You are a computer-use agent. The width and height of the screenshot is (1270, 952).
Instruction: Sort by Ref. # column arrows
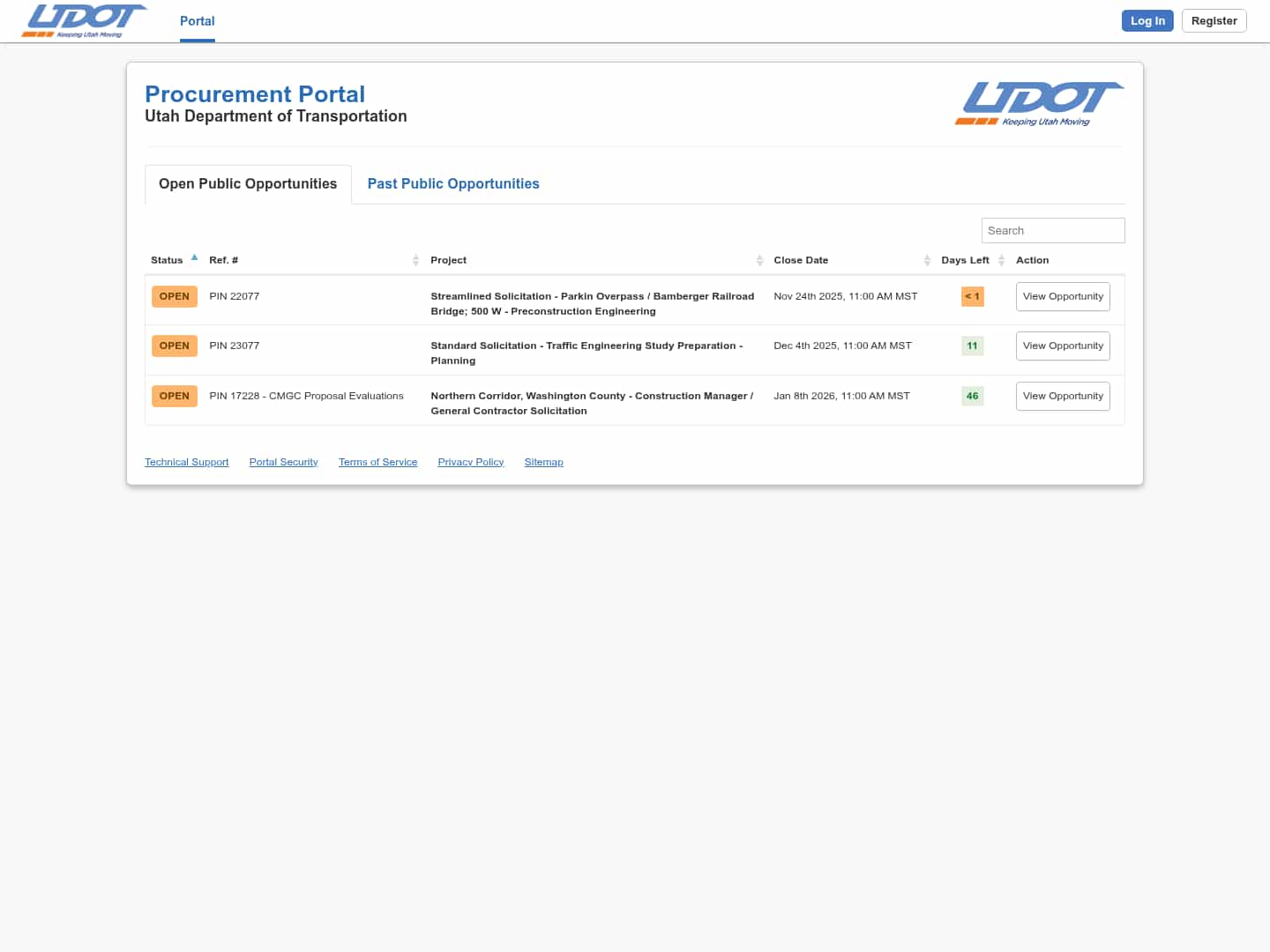(415, 260)
